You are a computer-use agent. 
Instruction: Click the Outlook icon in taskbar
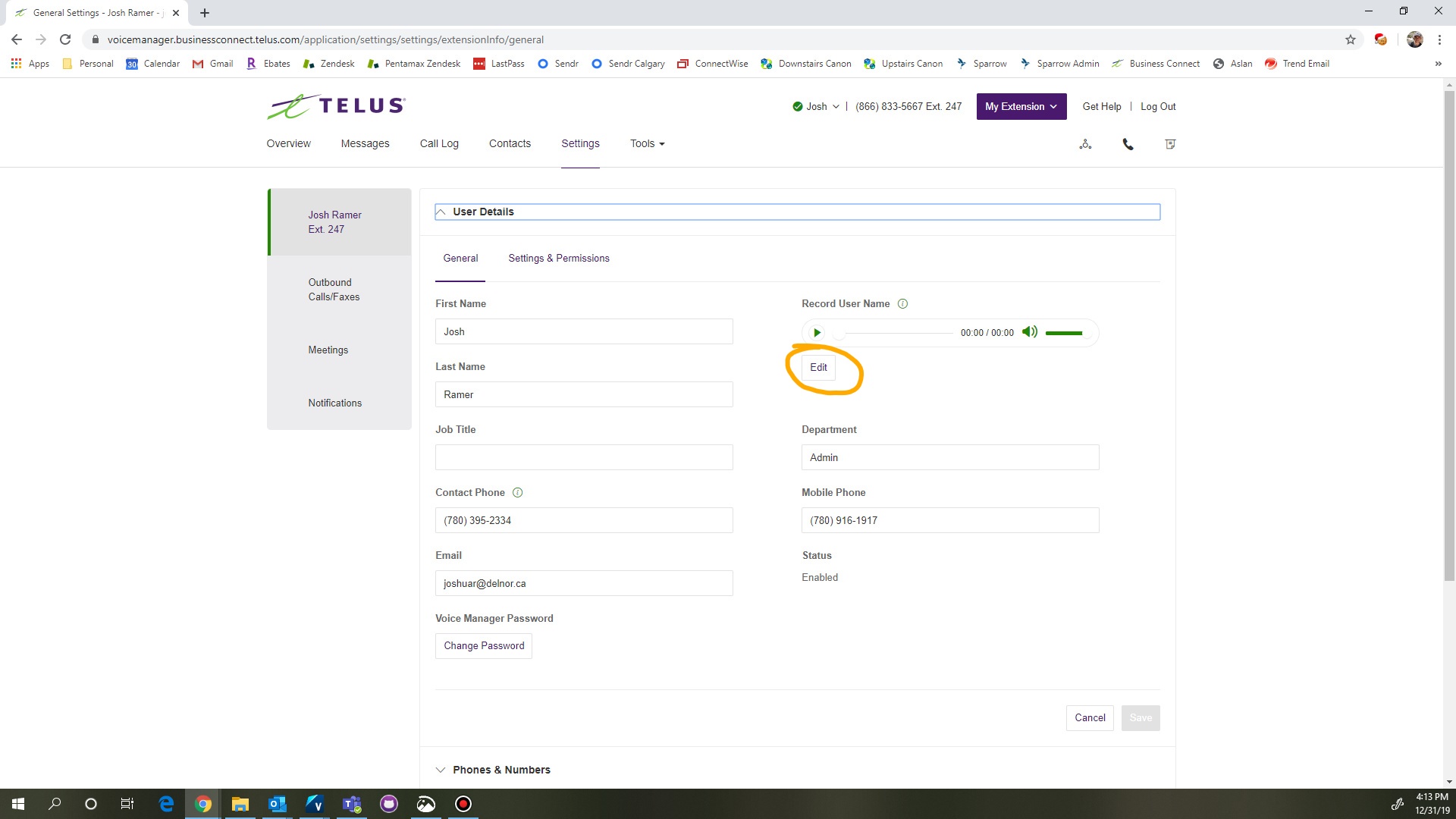(x=277, y=804)
